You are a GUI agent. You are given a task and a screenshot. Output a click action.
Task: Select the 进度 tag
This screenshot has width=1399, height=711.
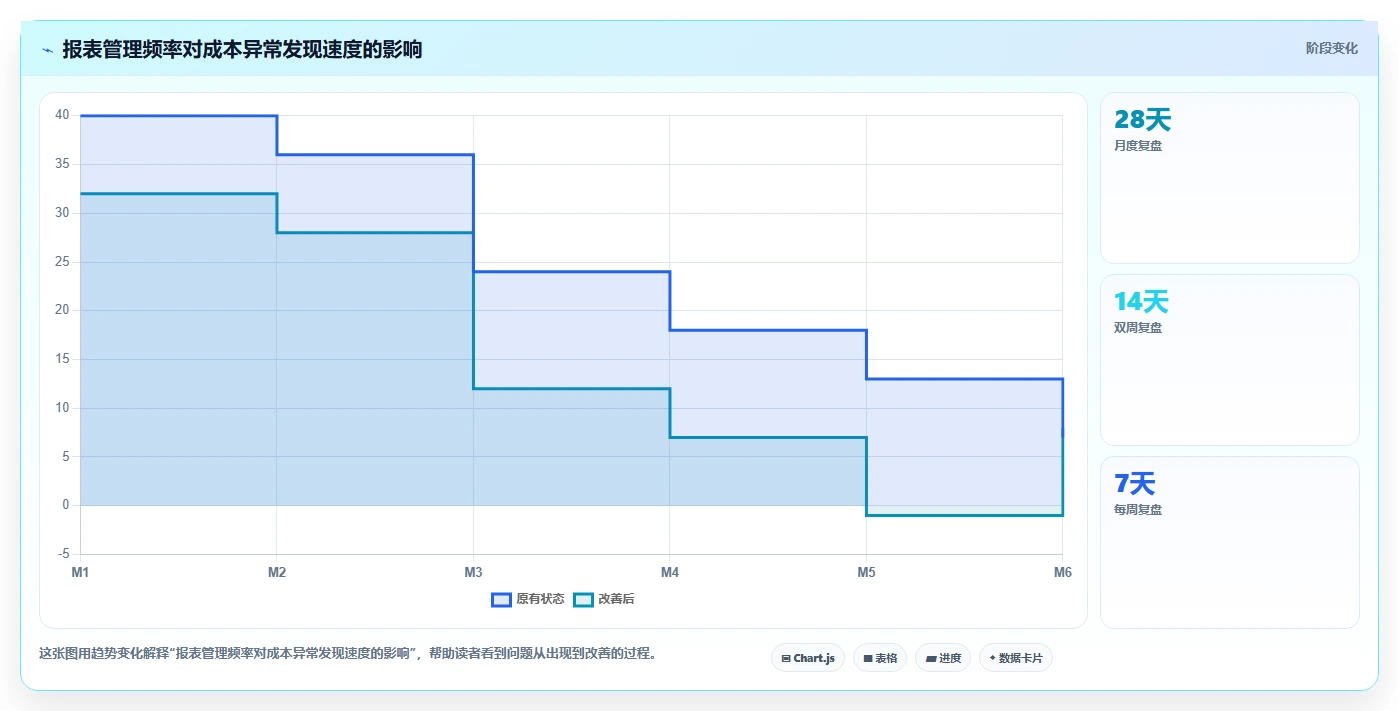tap(943, 658)
